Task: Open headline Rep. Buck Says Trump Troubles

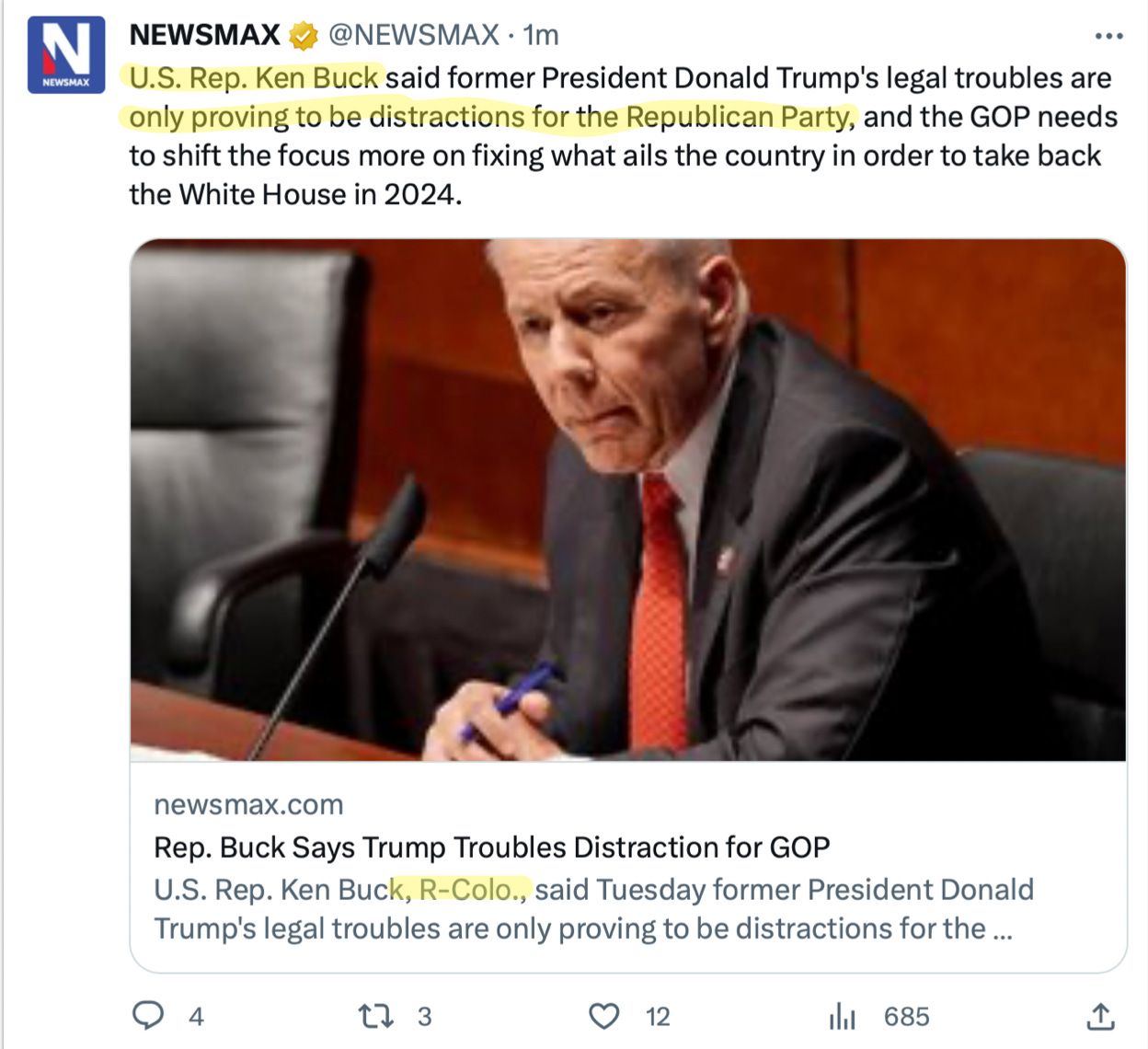Action: coord(492,847)
